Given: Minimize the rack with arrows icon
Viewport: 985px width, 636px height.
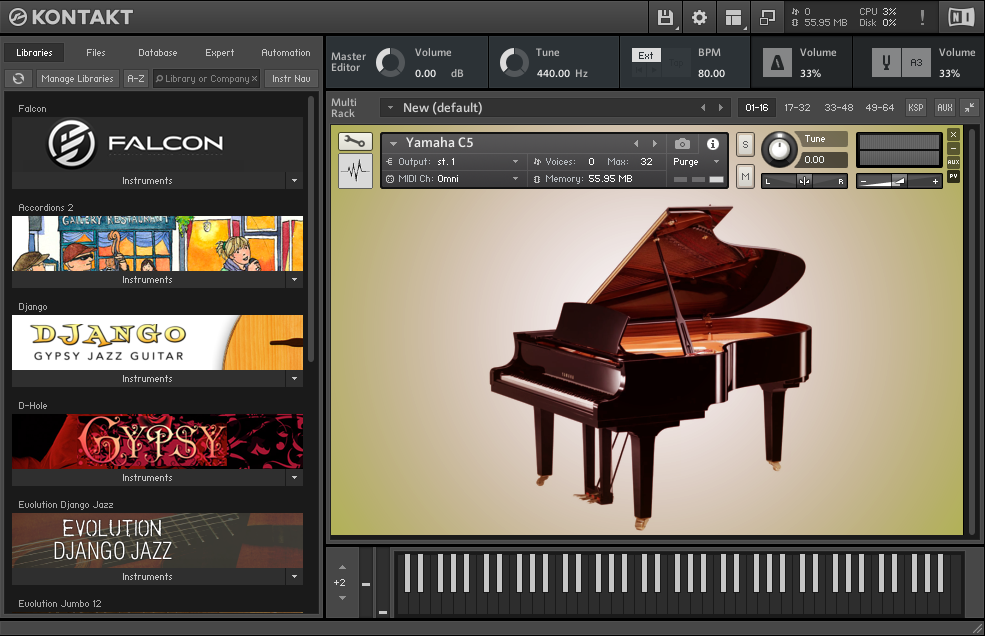Looking at the screenshot, I should point(970,107).
